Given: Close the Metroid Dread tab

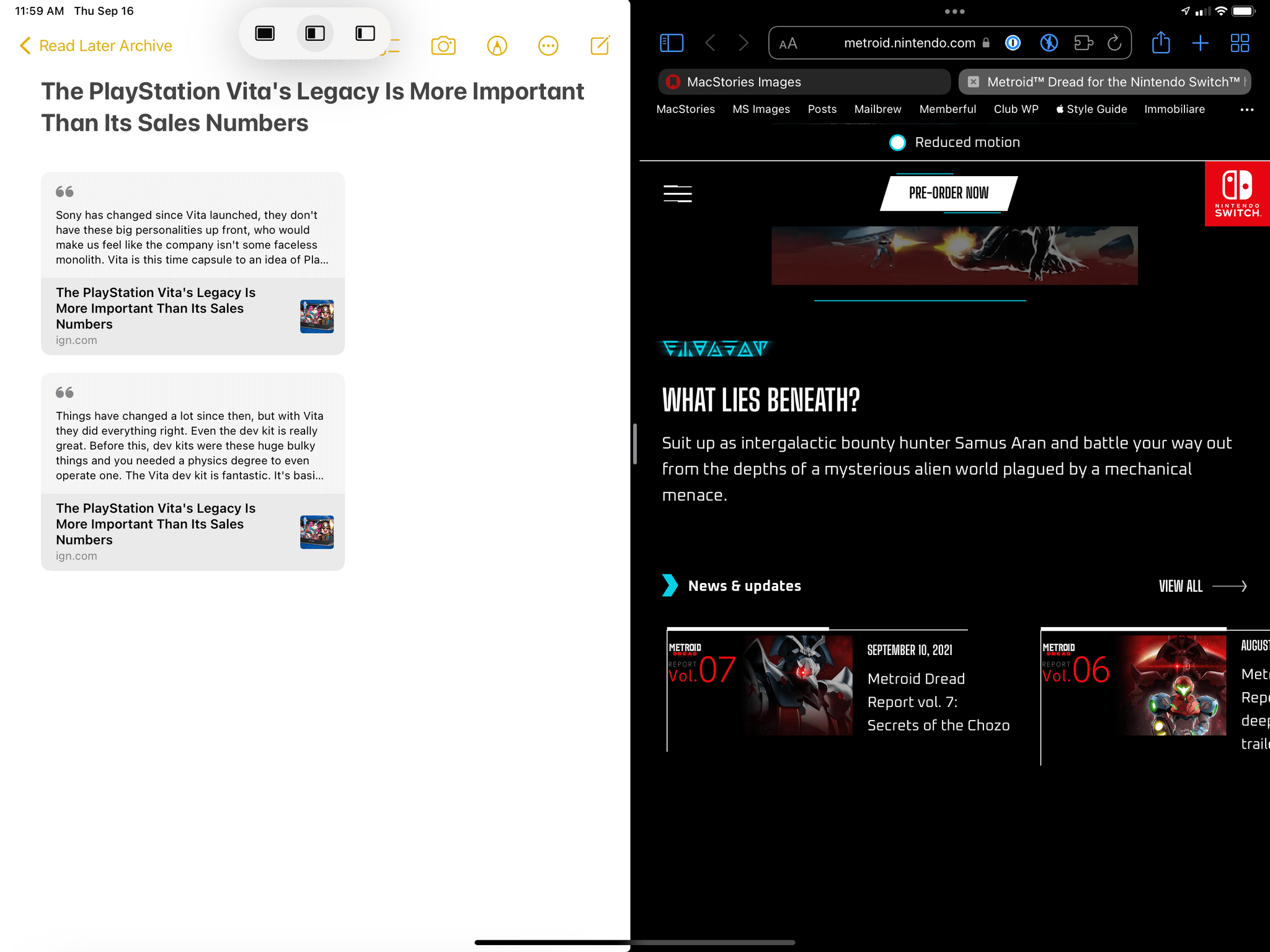Looking at the screenshot, I should click(x=974, y=82).
